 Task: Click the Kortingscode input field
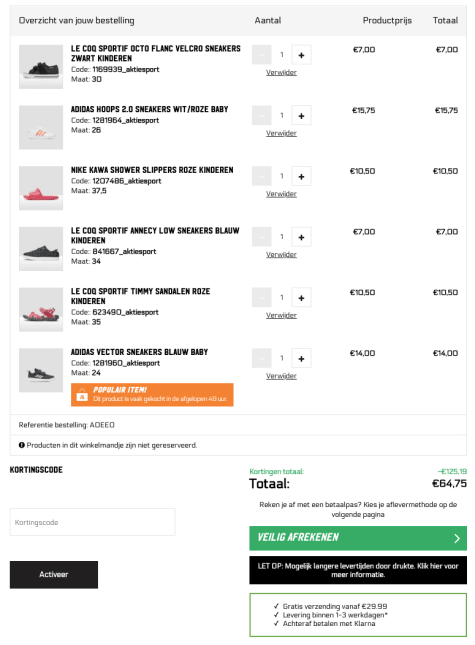(93, 522)
